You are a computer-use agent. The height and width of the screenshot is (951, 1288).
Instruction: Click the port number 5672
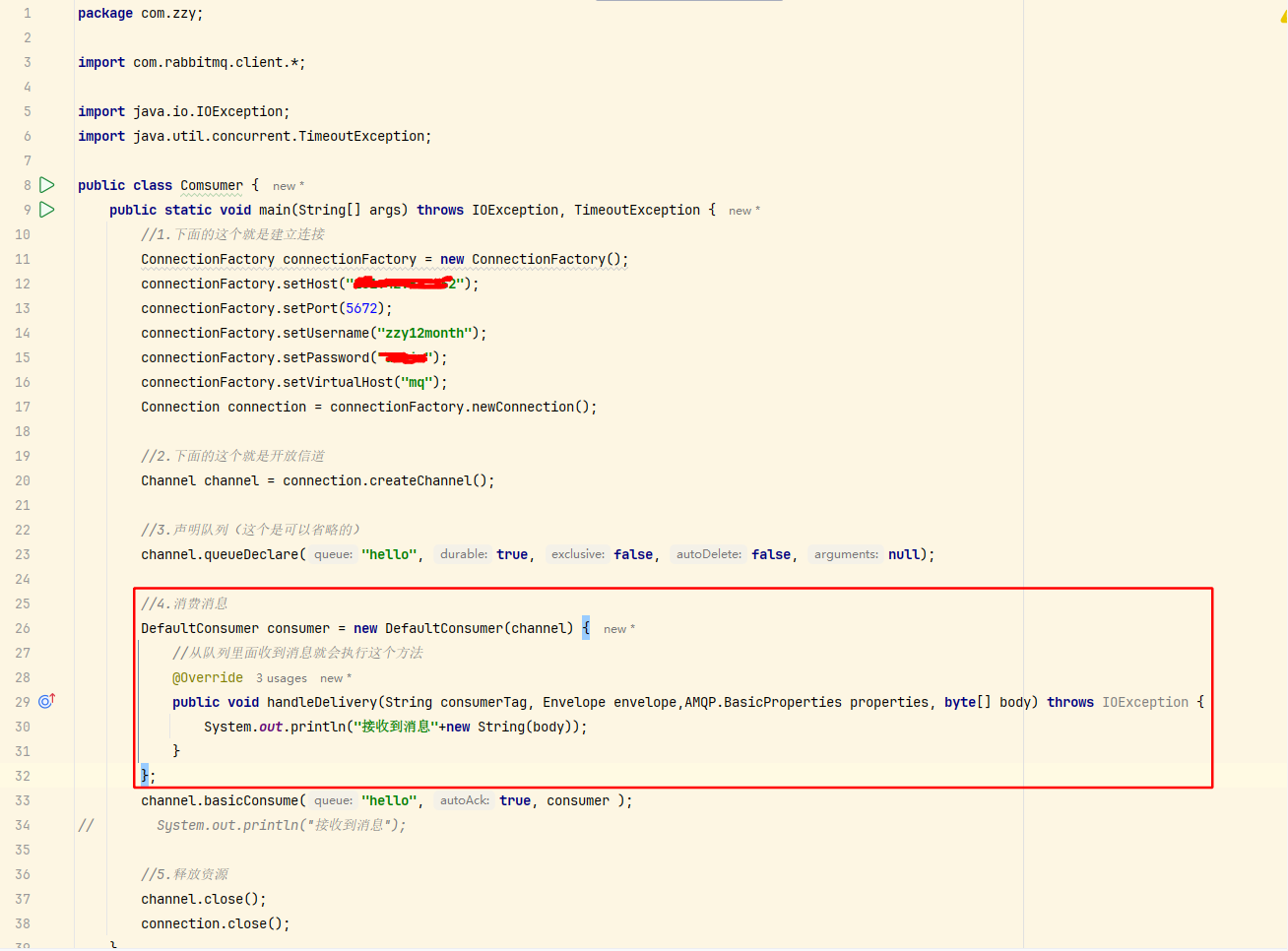point(361,308)
